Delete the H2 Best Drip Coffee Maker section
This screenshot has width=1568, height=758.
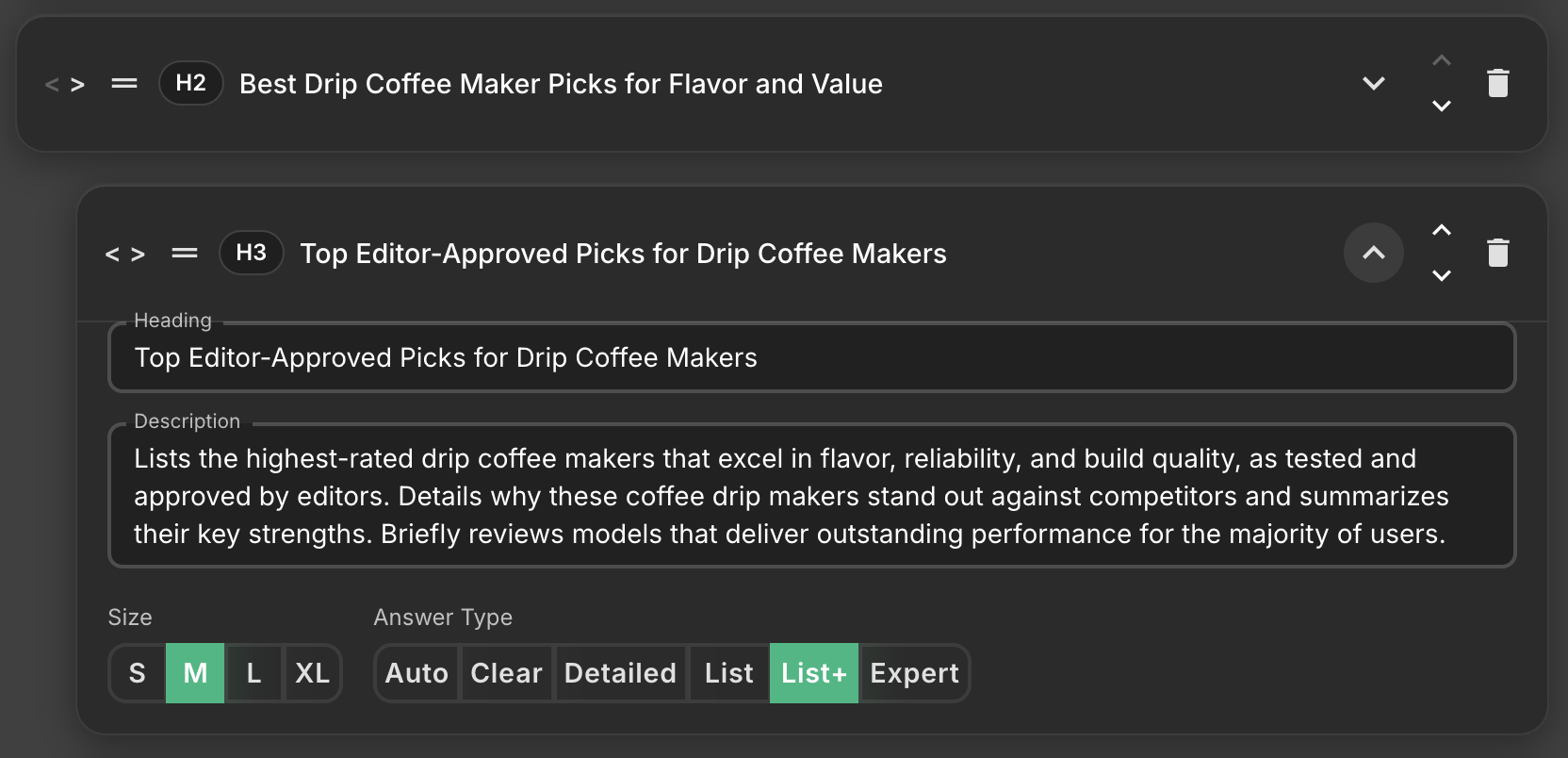click(x=1497, y=84)
